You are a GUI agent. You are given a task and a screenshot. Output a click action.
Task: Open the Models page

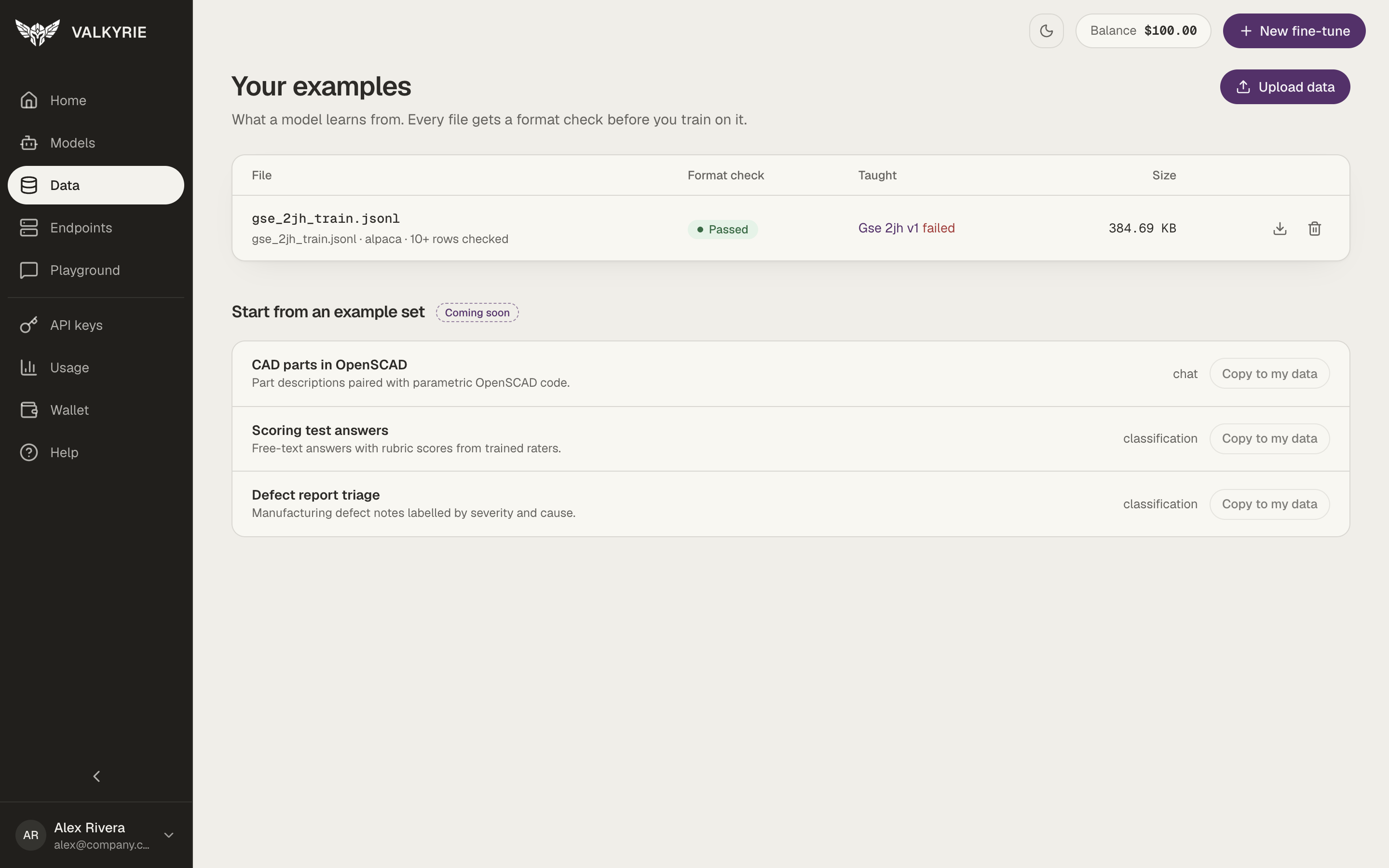[96, 143]
